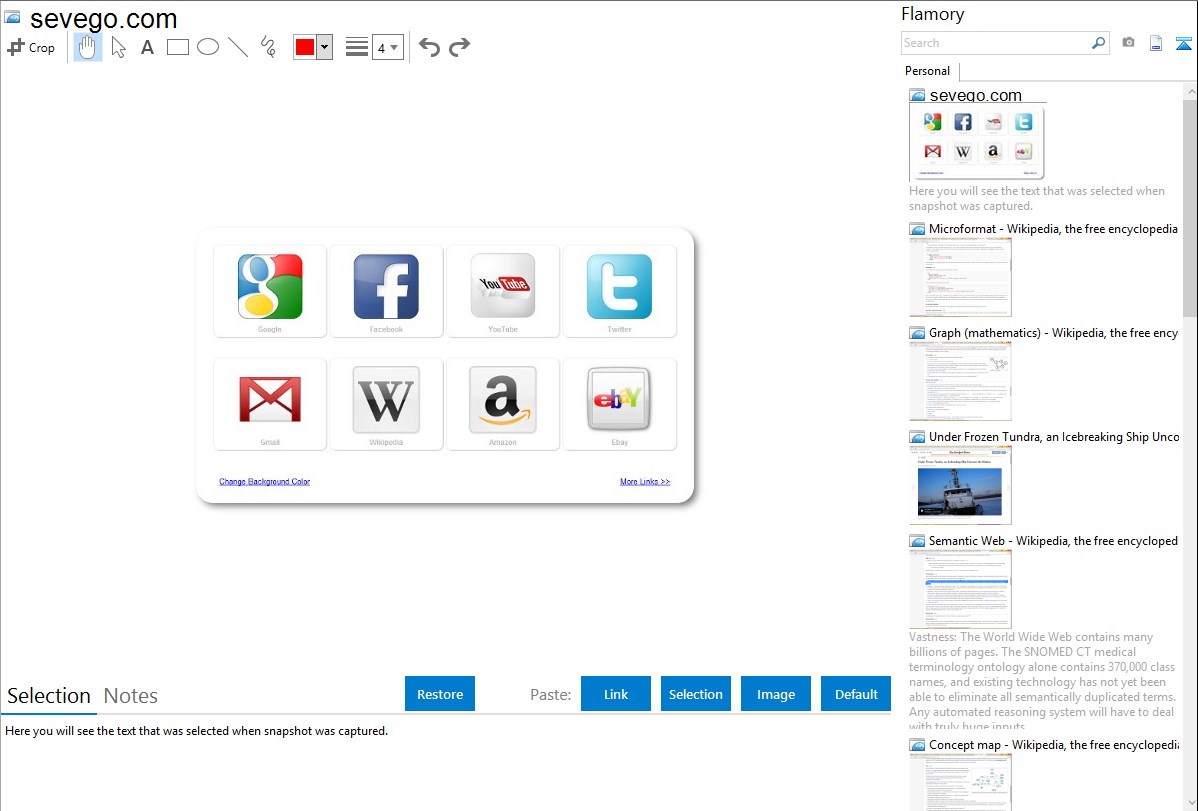Click the YouTube tile in the snapshot
The height and width of the screenshot is (811, 1198).
coord(503,291)
